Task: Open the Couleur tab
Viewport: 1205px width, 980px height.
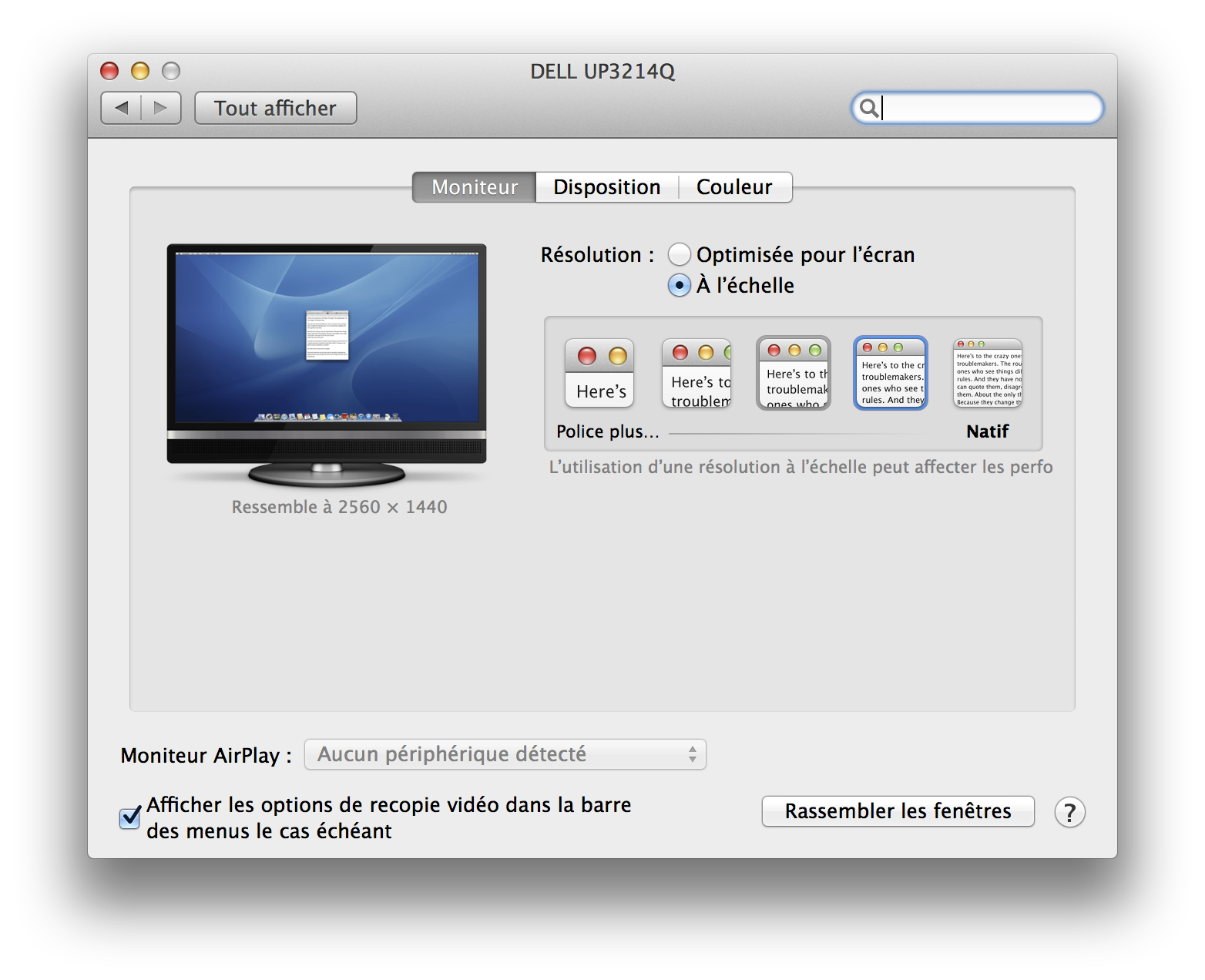Action: pos(734,187)
